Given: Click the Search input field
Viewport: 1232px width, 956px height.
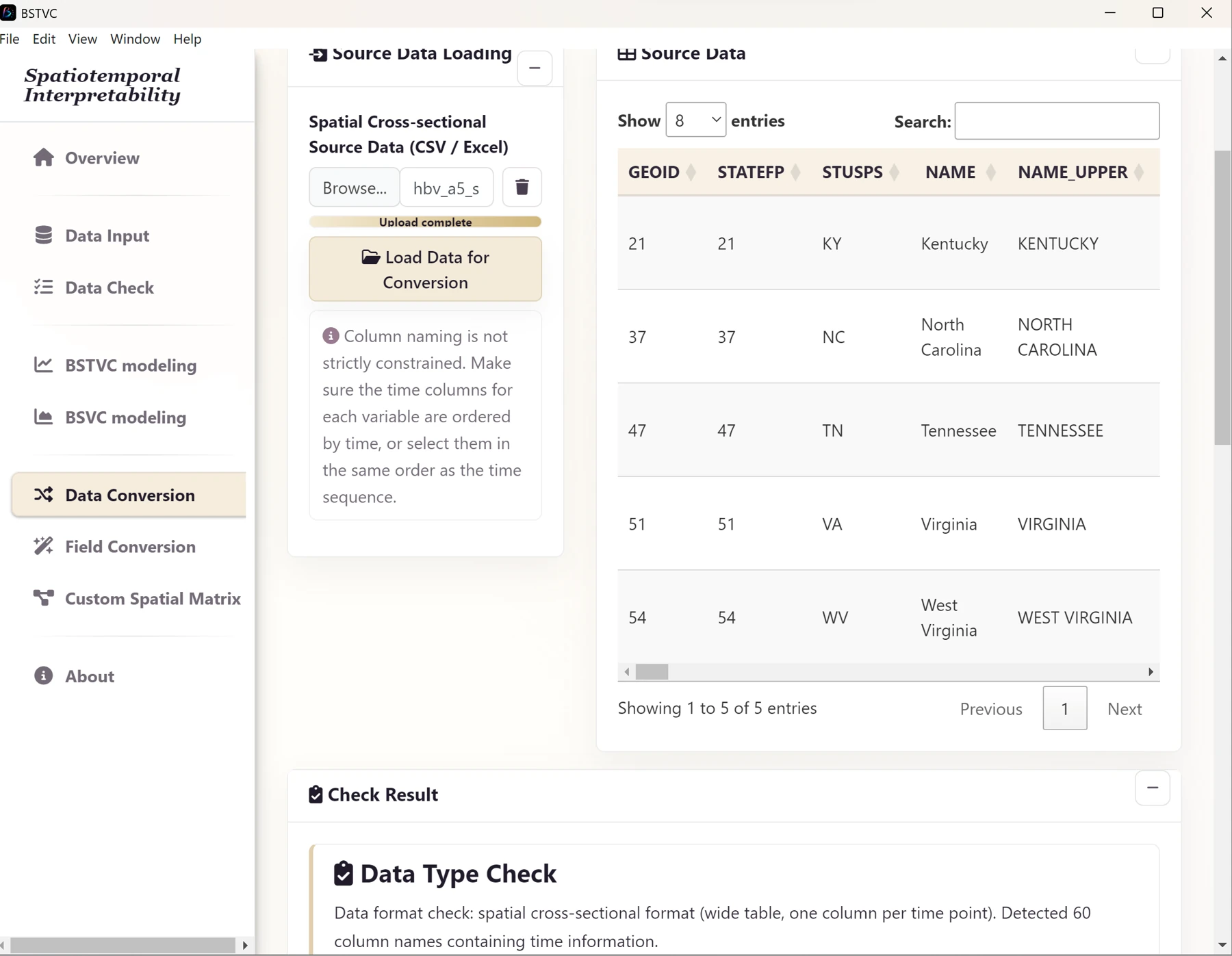Looking at the screenshot, I should (x=1057, y=121).
